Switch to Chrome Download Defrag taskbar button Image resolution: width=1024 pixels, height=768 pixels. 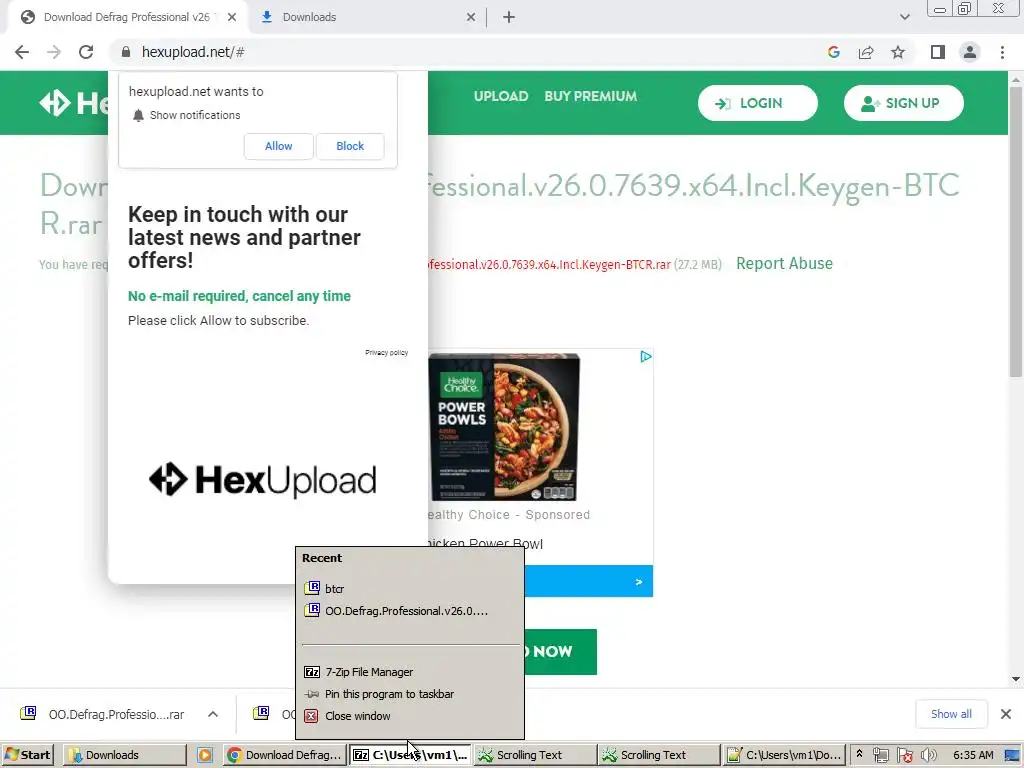pyautogui.click(x=283, y=756)
